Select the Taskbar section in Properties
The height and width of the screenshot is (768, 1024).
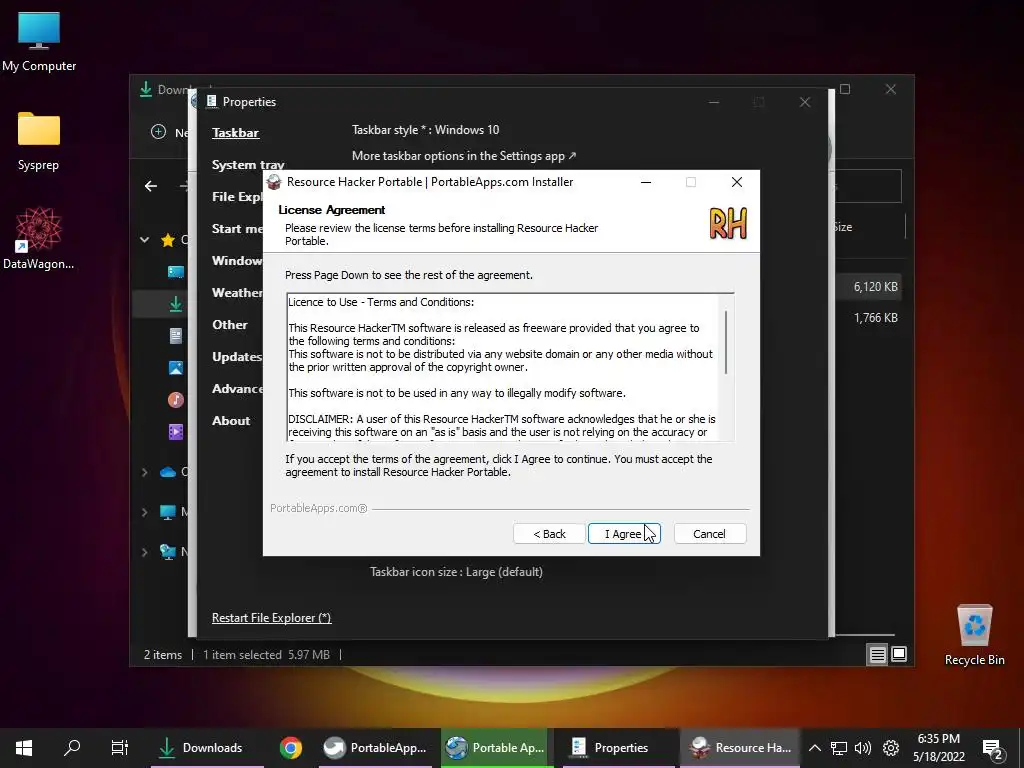pos(235,133)
